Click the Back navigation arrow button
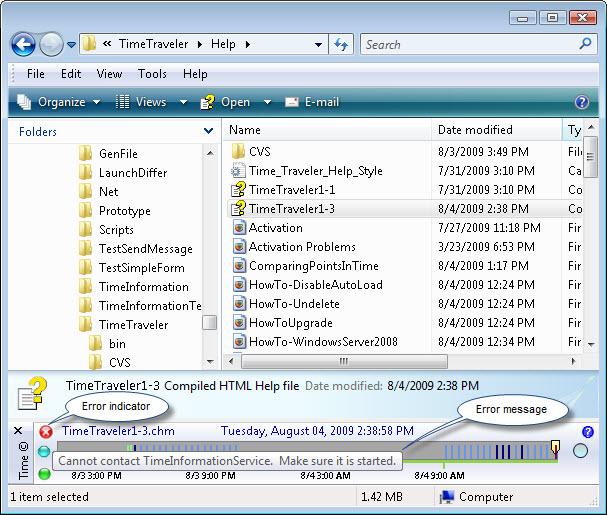 [23, 44]
